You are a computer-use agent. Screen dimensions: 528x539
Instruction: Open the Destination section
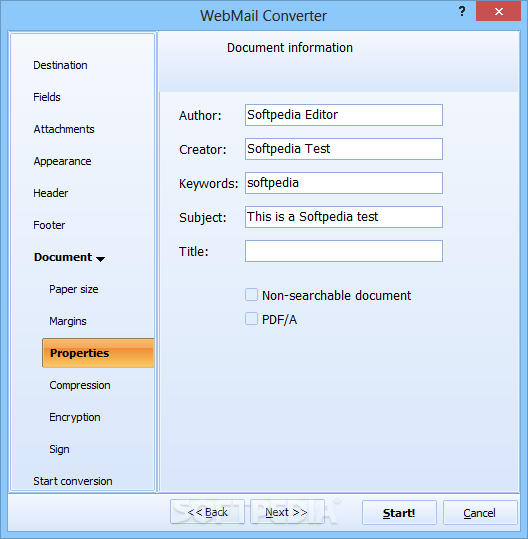(x=60, y=65)
